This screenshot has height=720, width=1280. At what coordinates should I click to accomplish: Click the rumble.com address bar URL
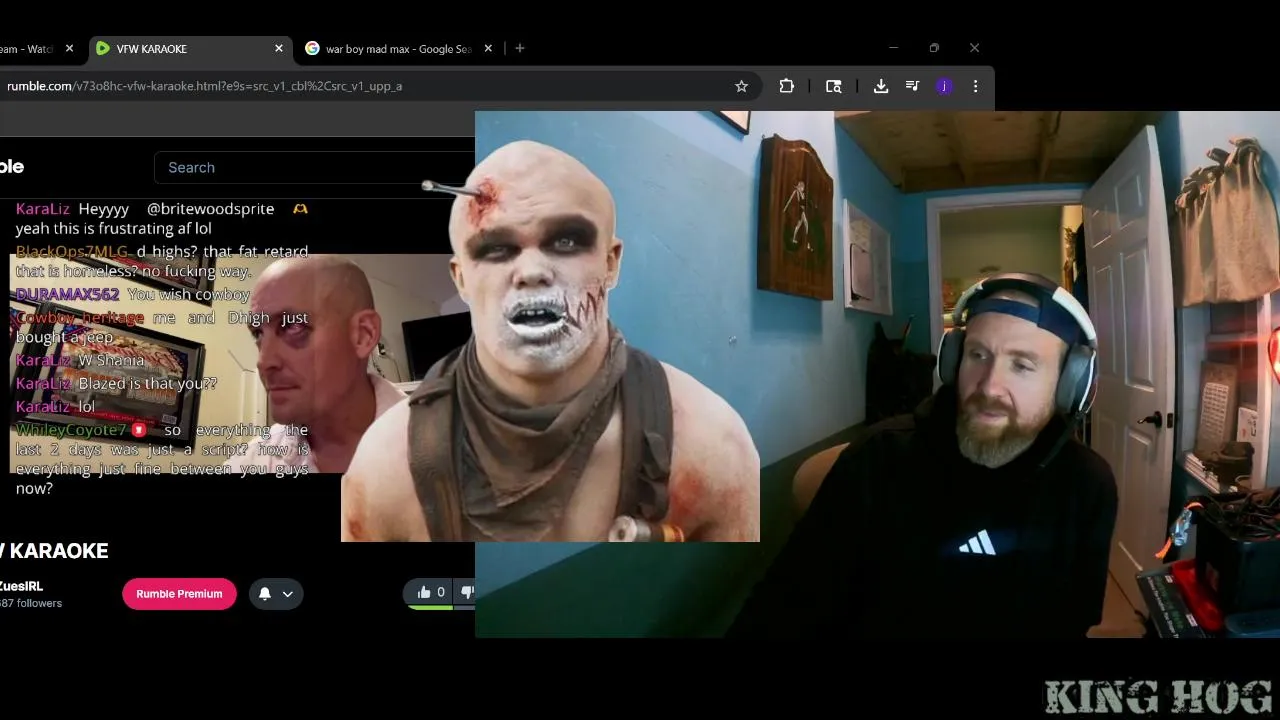(204, 86)
